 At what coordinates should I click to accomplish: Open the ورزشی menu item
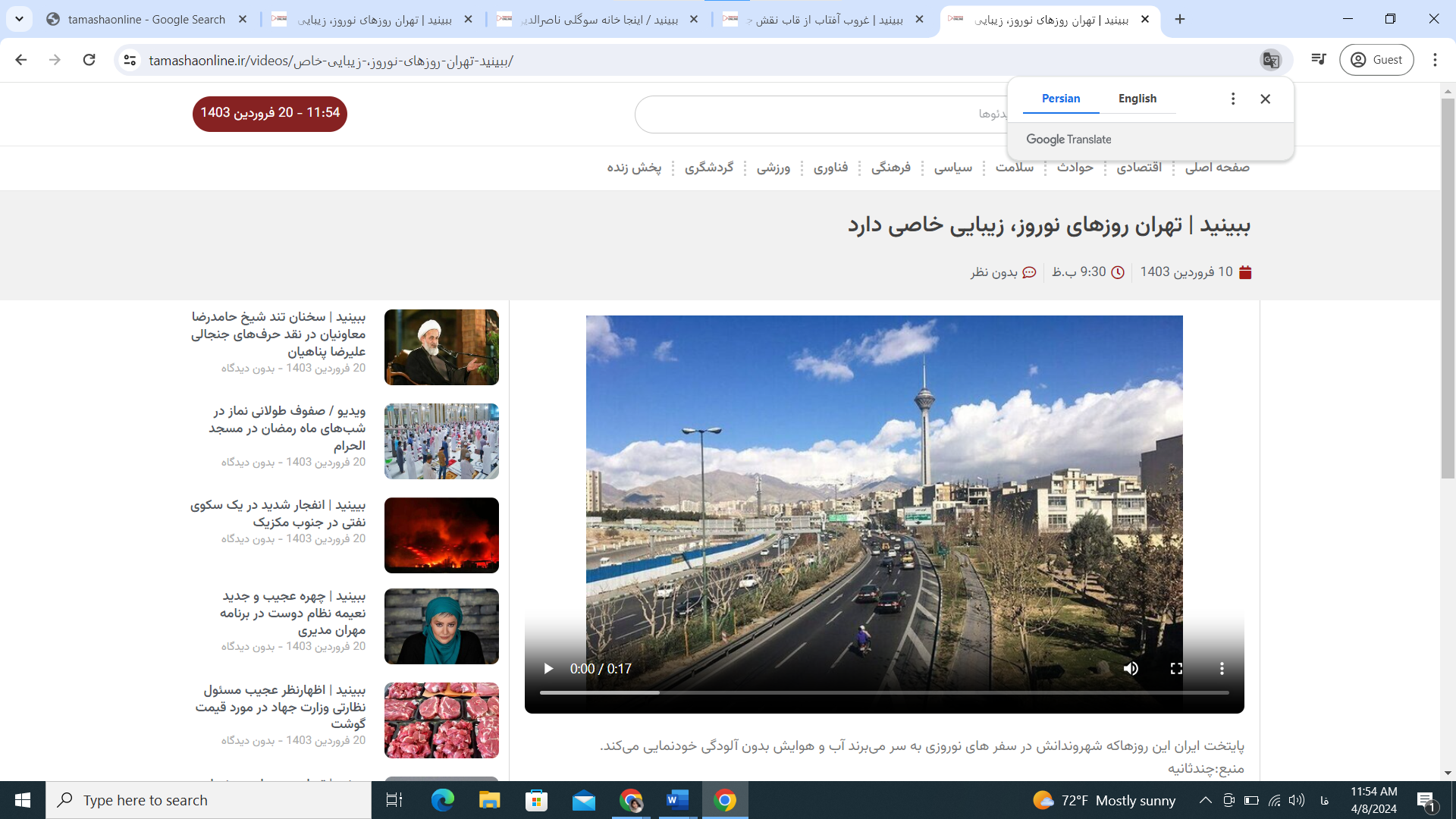pyautogui.click(x=773, y=168)
